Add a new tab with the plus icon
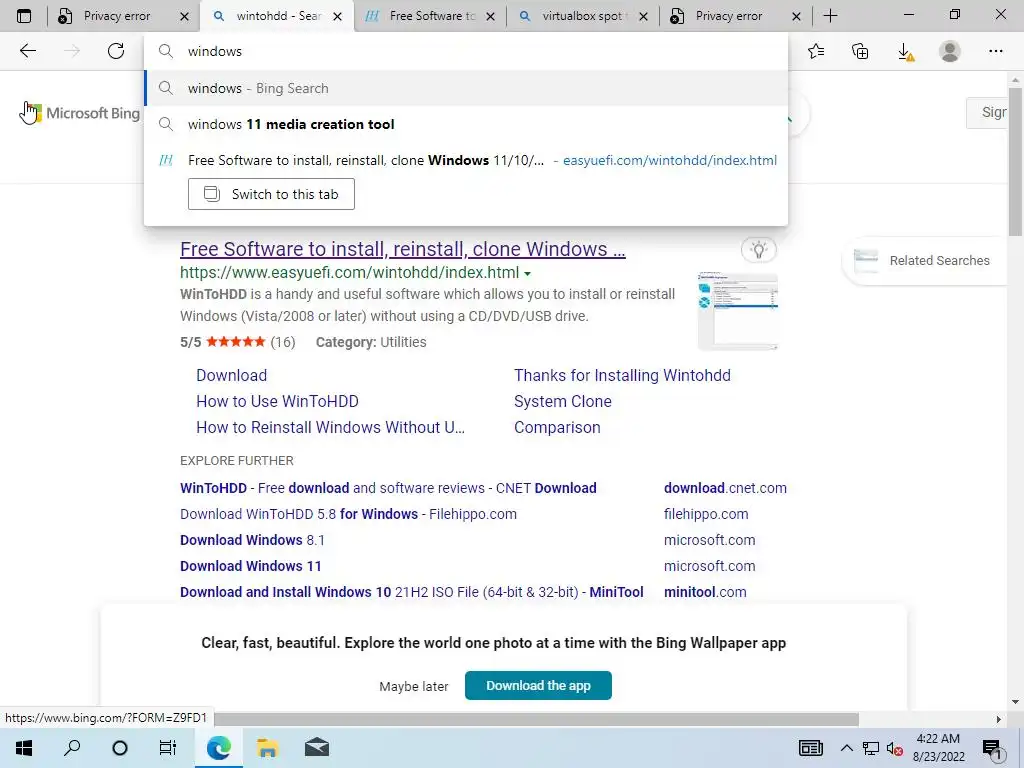Screen dimensions: 1024x768 830,16
